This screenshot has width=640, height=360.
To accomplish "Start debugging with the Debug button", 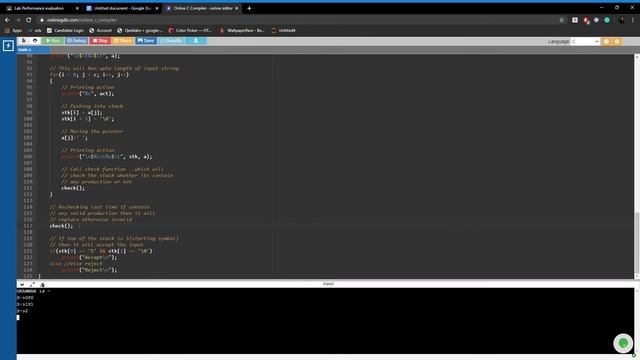I will click(76, 41).
